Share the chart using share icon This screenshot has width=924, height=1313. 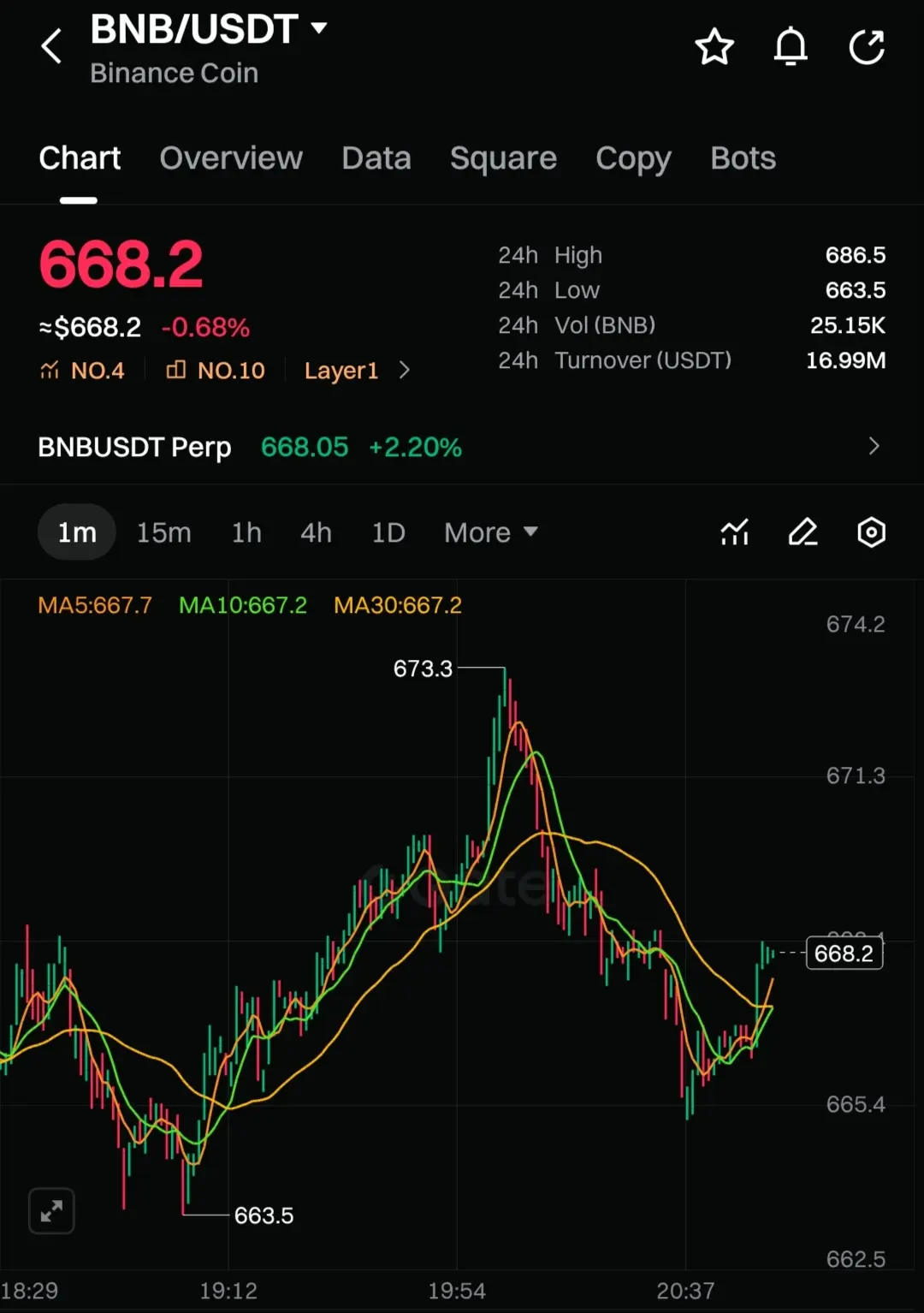[867, 47]
